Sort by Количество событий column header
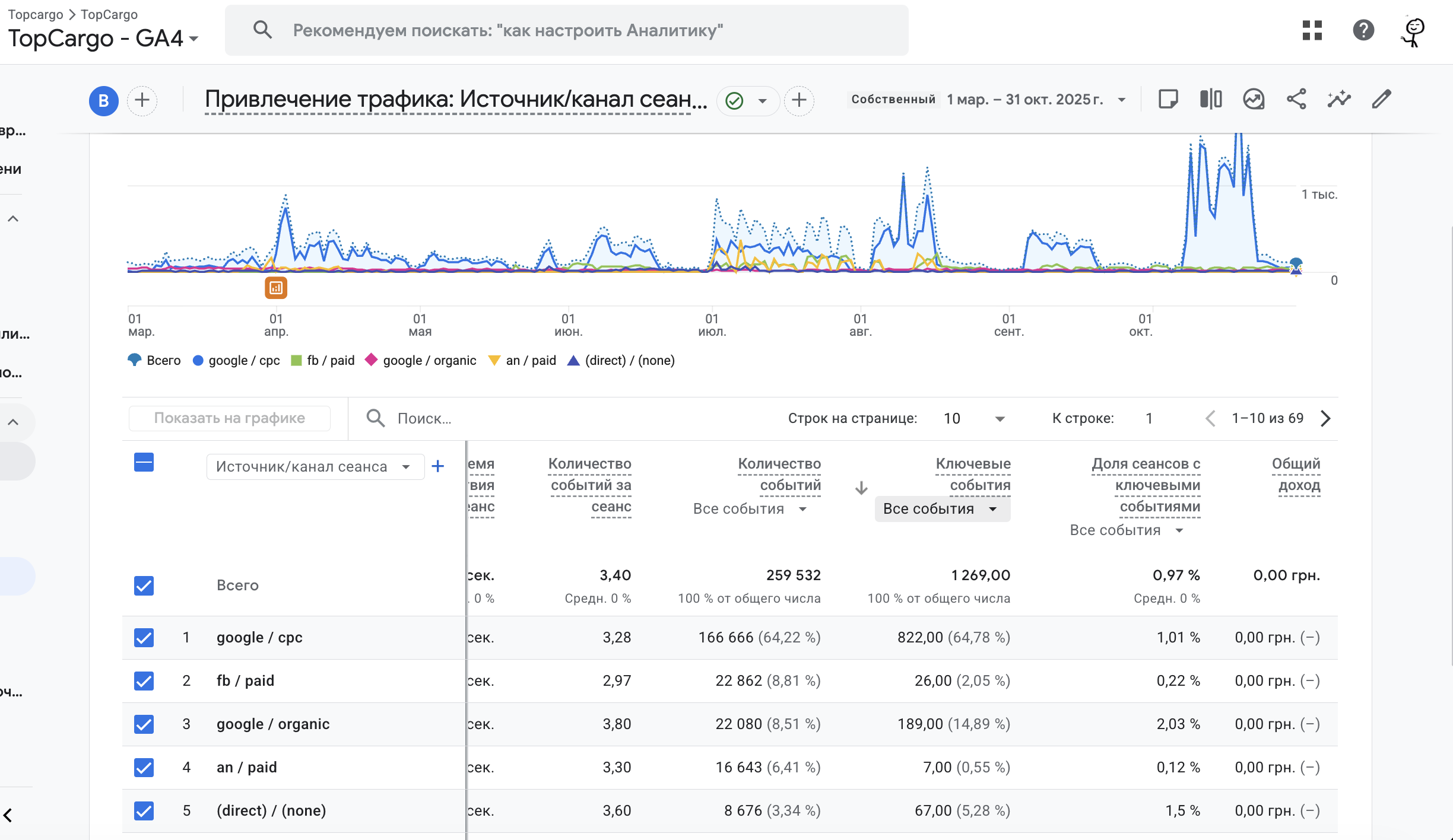This screenshot has width=1453, height=840. coord(779,475)
